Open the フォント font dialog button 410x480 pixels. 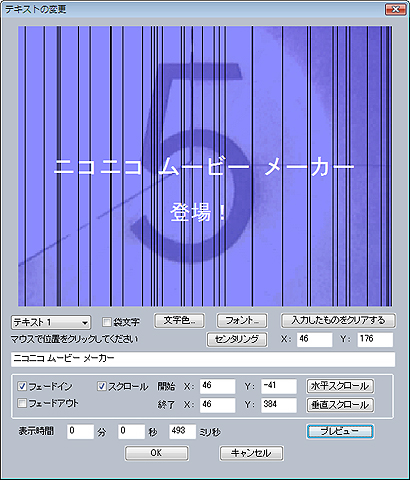pyautogui.click(x=242, y=321)
